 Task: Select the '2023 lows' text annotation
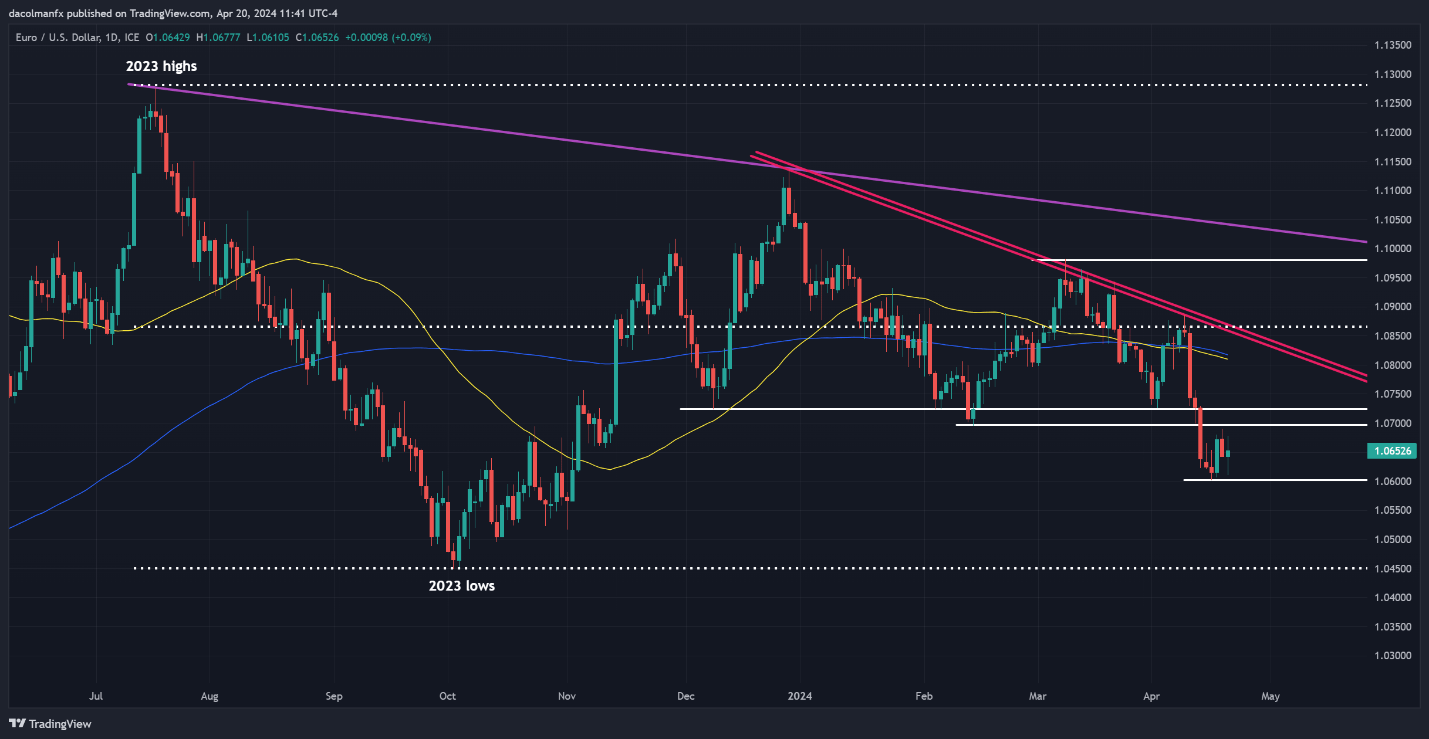[x=461, y=586]
